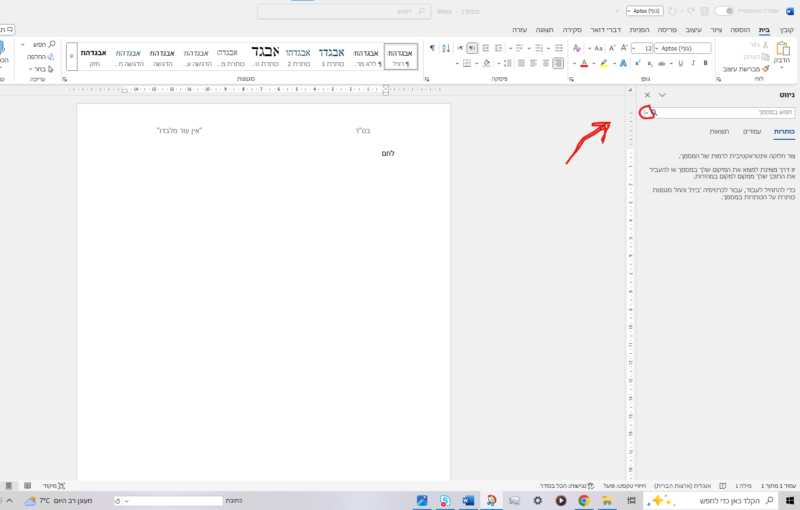Open the navigation search options dropdown

point(646,113)
